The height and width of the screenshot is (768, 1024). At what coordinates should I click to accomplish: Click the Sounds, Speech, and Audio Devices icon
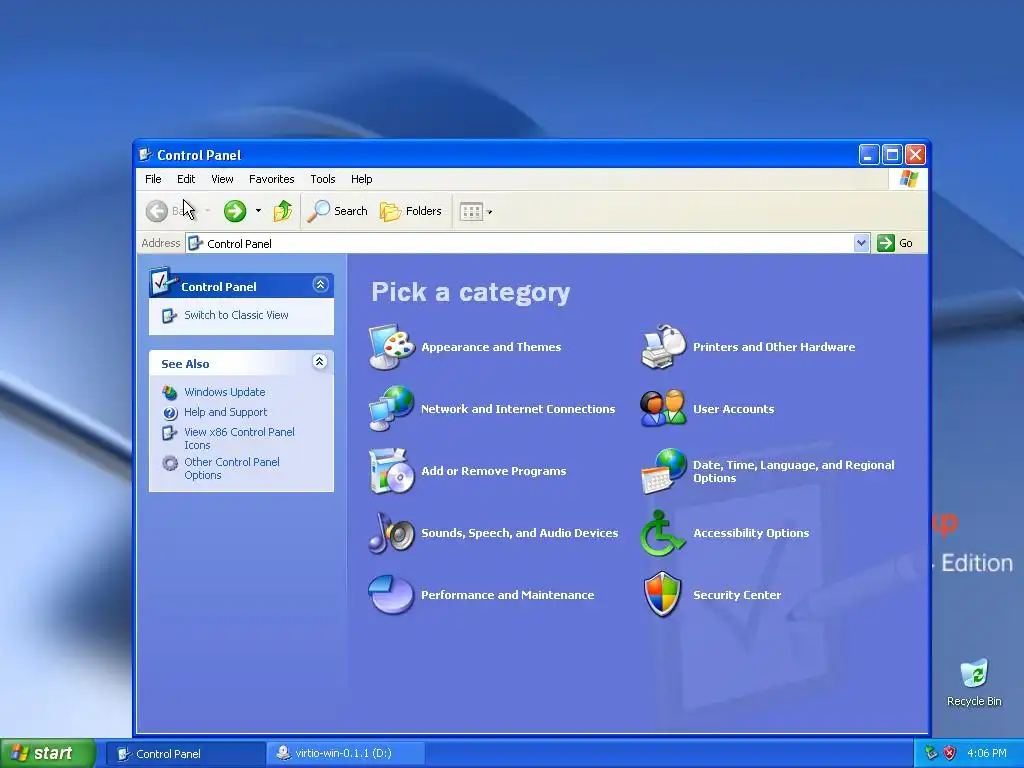coord(391,533)
